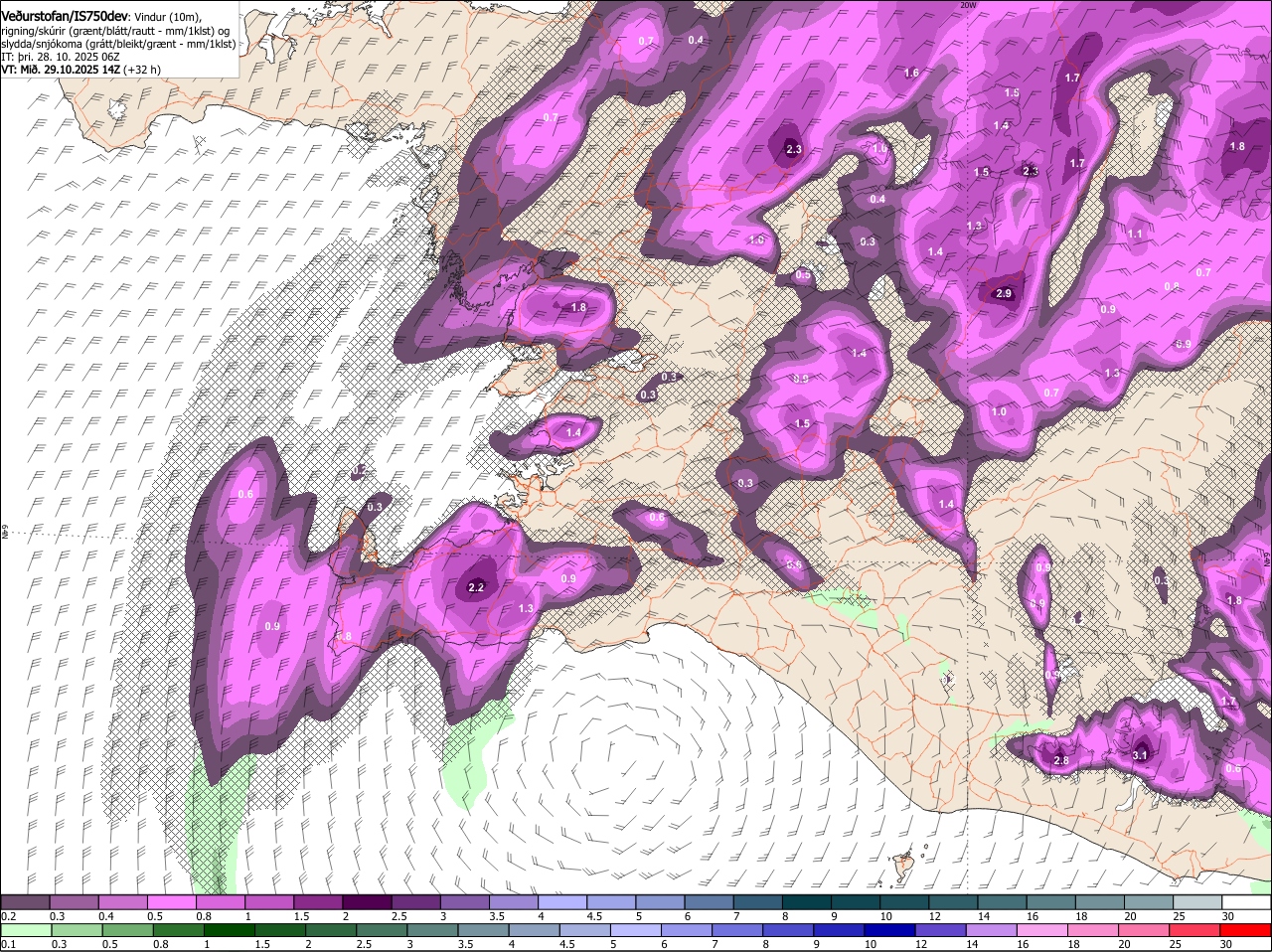This screenshot has height=952, width=1272.
Task: Click the 'IT: þri. 28. 10. 2025 06Z' line
Action: [60, 57]
